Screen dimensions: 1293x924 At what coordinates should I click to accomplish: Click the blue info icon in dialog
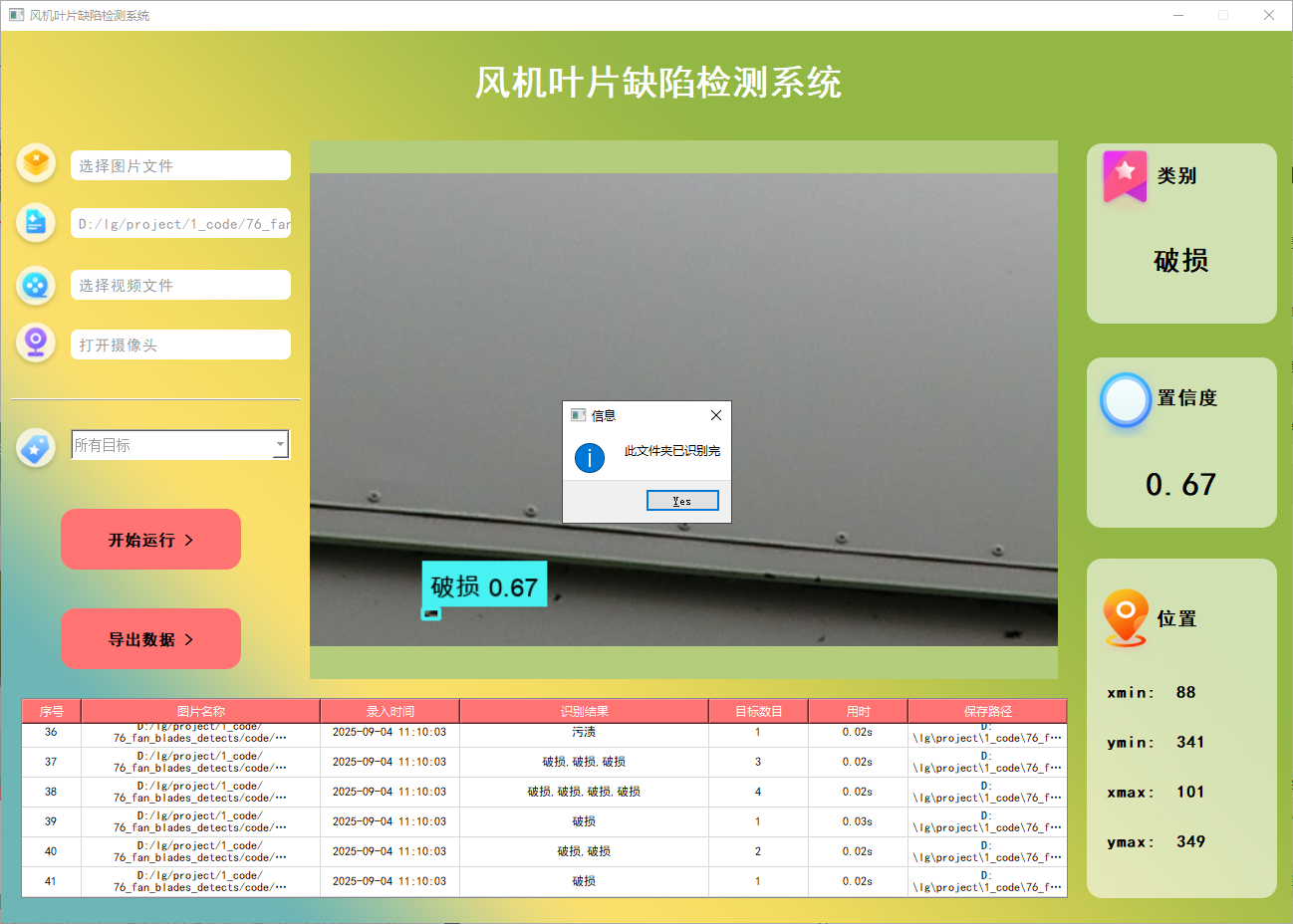pyautogui.click(x=590, y=458)
